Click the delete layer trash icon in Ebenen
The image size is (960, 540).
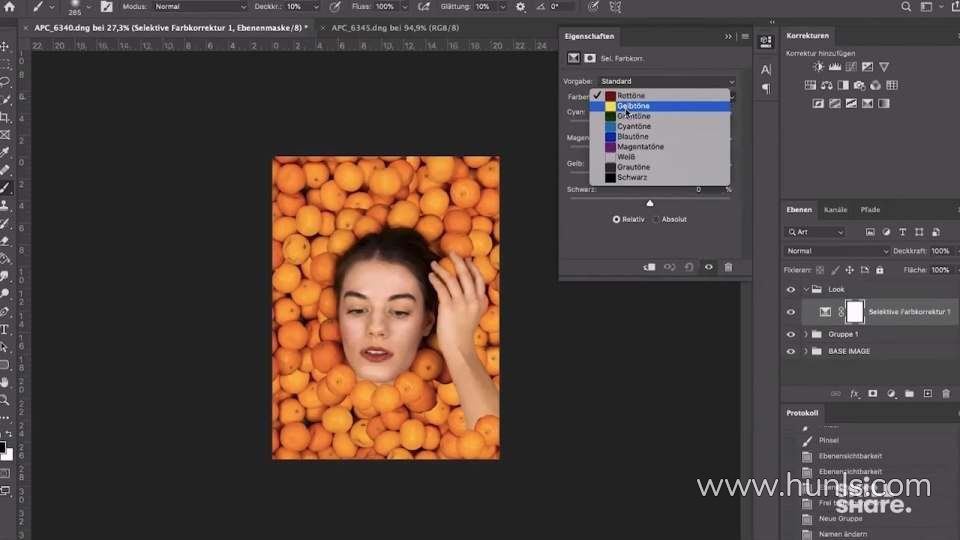tap(945, 394)
